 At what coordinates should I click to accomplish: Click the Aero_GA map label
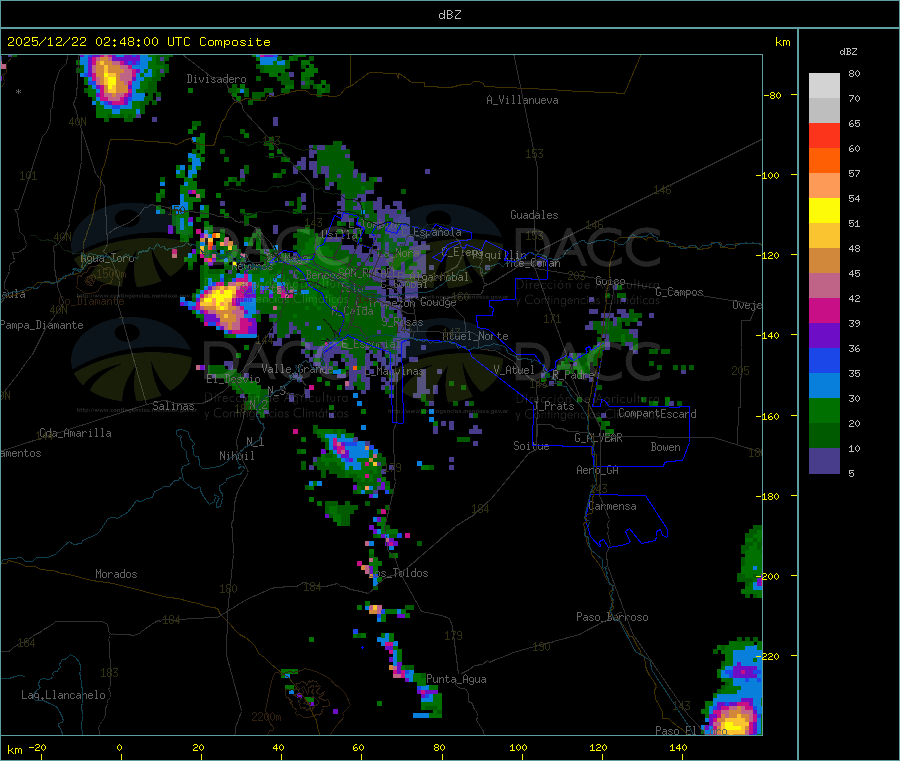click(x=598, y=470)
